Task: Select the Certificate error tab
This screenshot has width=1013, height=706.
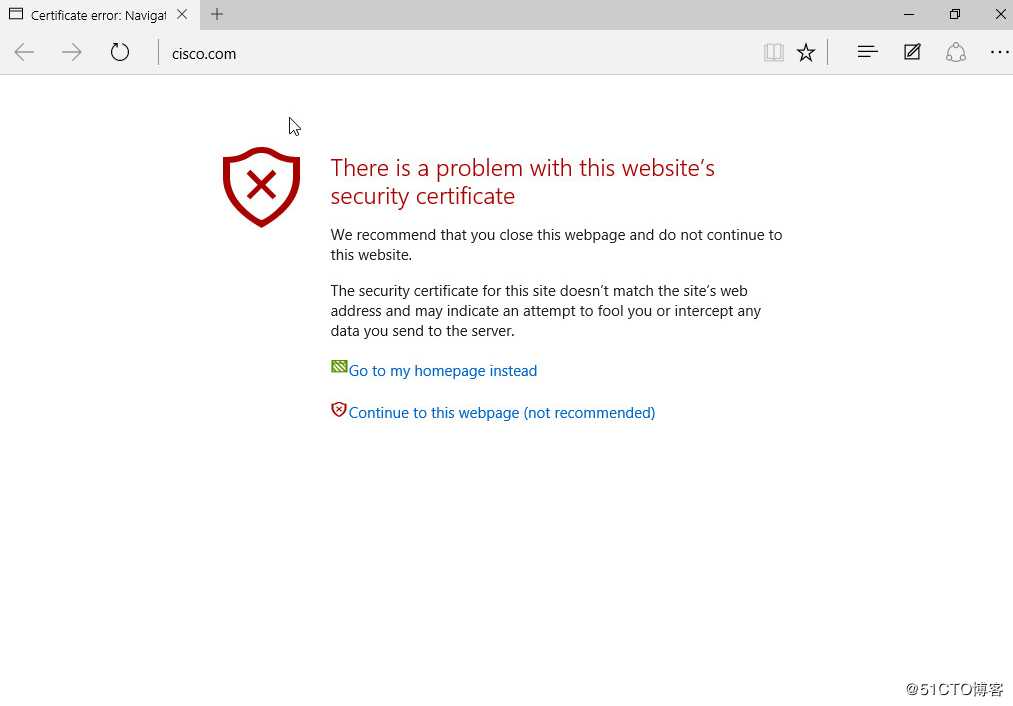Action: point(95,15)
